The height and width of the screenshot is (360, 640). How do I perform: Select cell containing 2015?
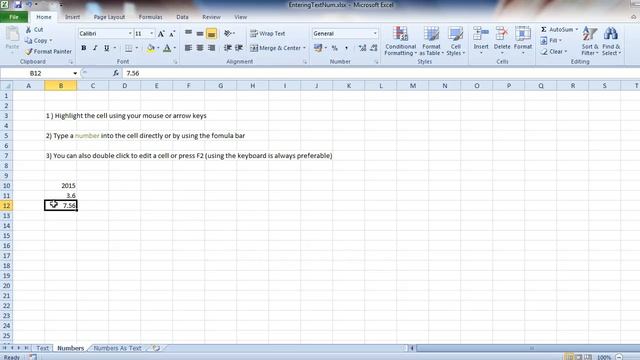coord(60,186)
